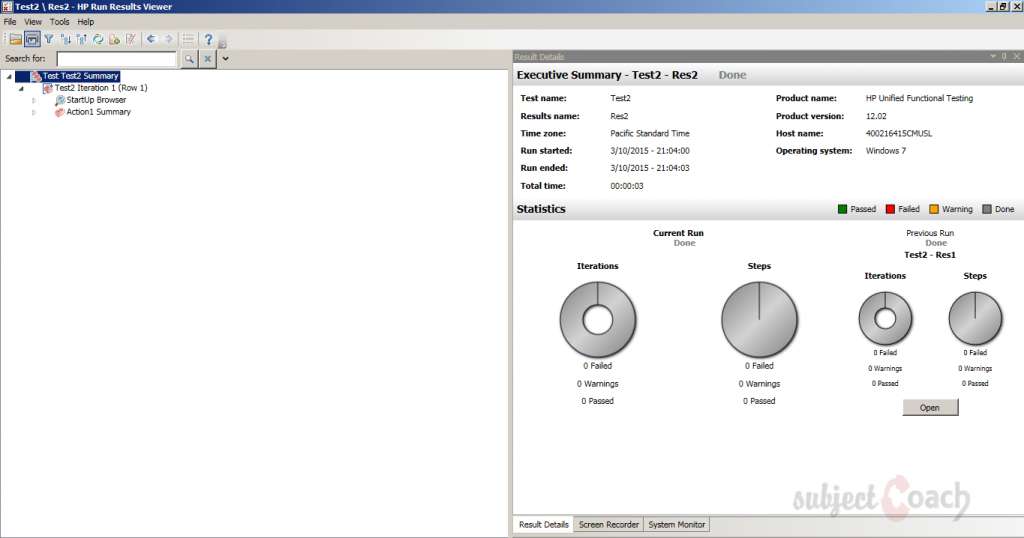Select Test2 Iteration 1 (Row 1) node

click(x=101, y=88)
